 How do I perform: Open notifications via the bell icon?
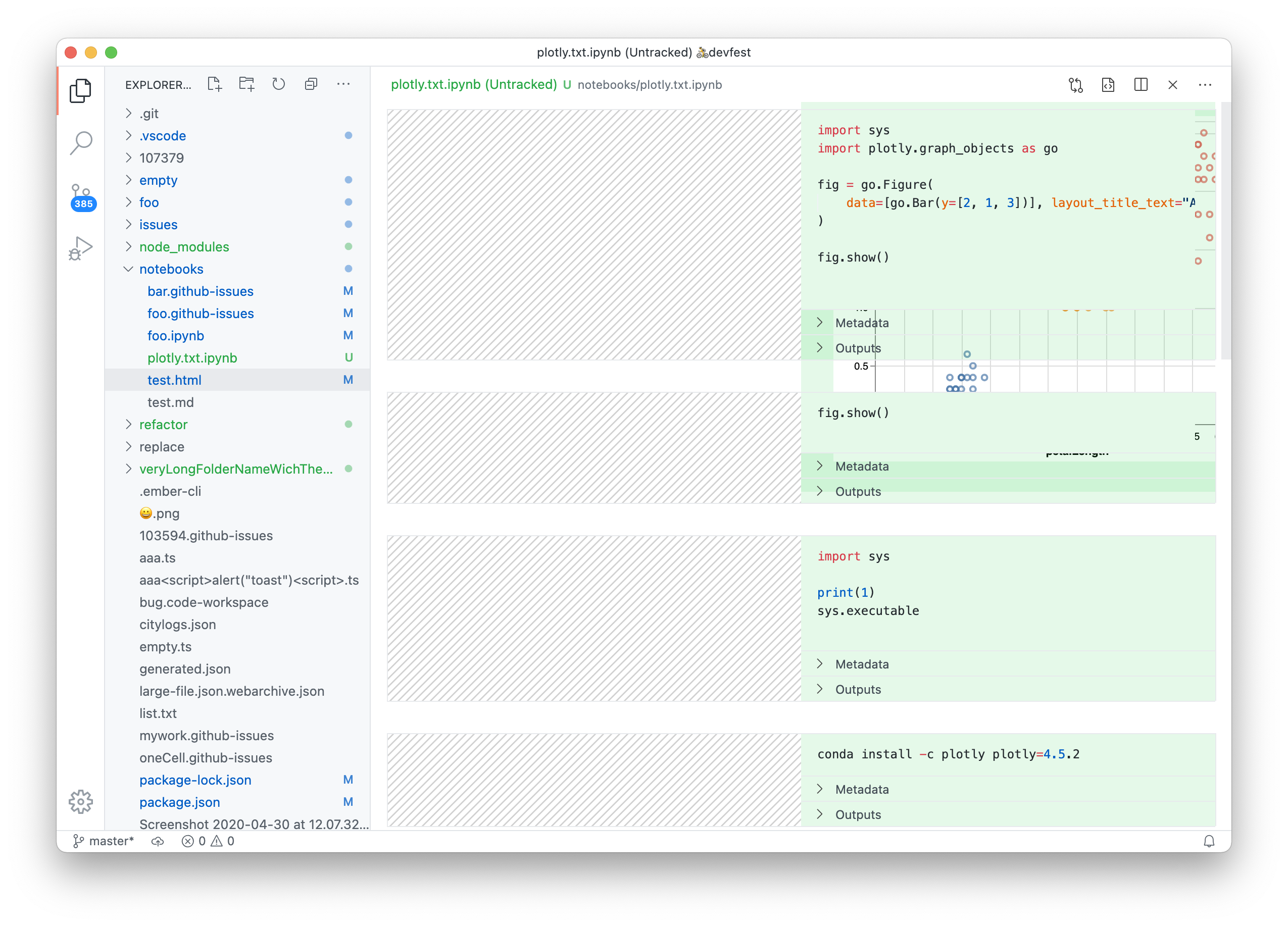[x=1209, y=841]
